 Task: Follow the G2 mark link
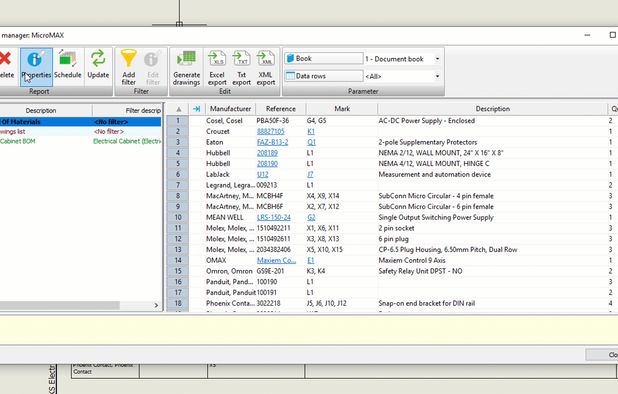[x=311, y=217]
